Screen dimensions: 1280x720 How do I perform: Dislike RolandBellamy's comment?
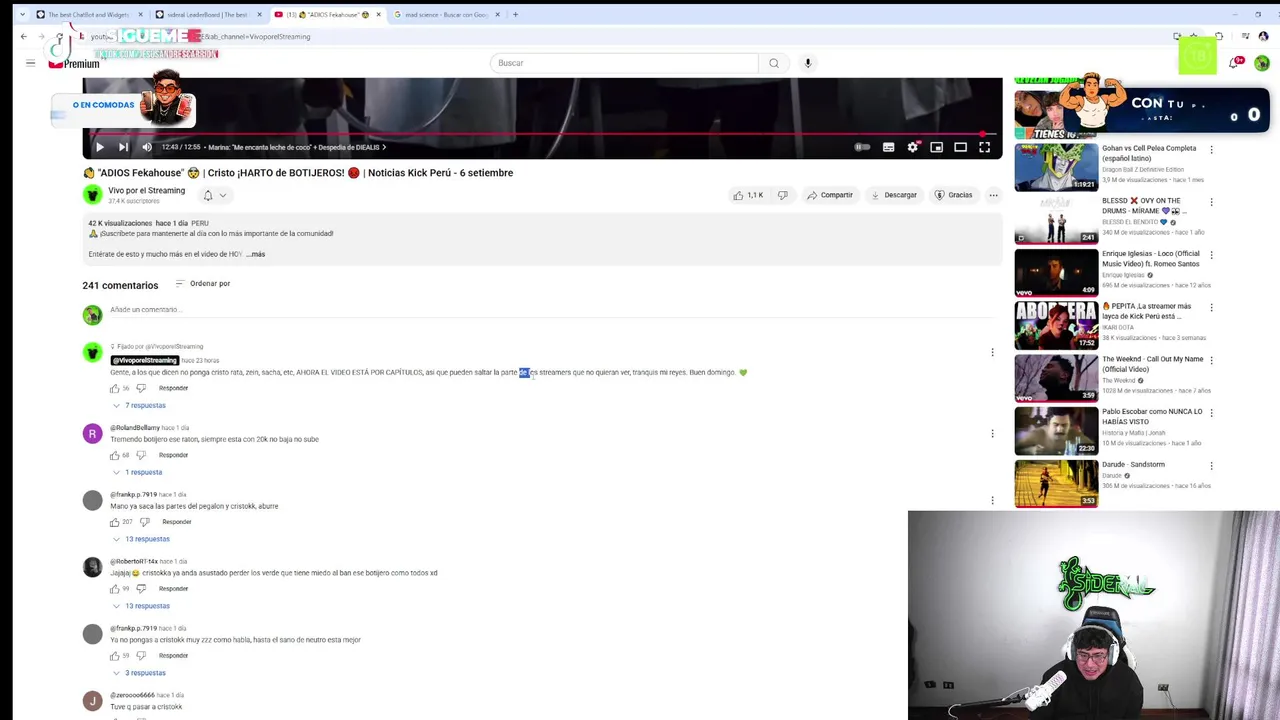[141, 455]
